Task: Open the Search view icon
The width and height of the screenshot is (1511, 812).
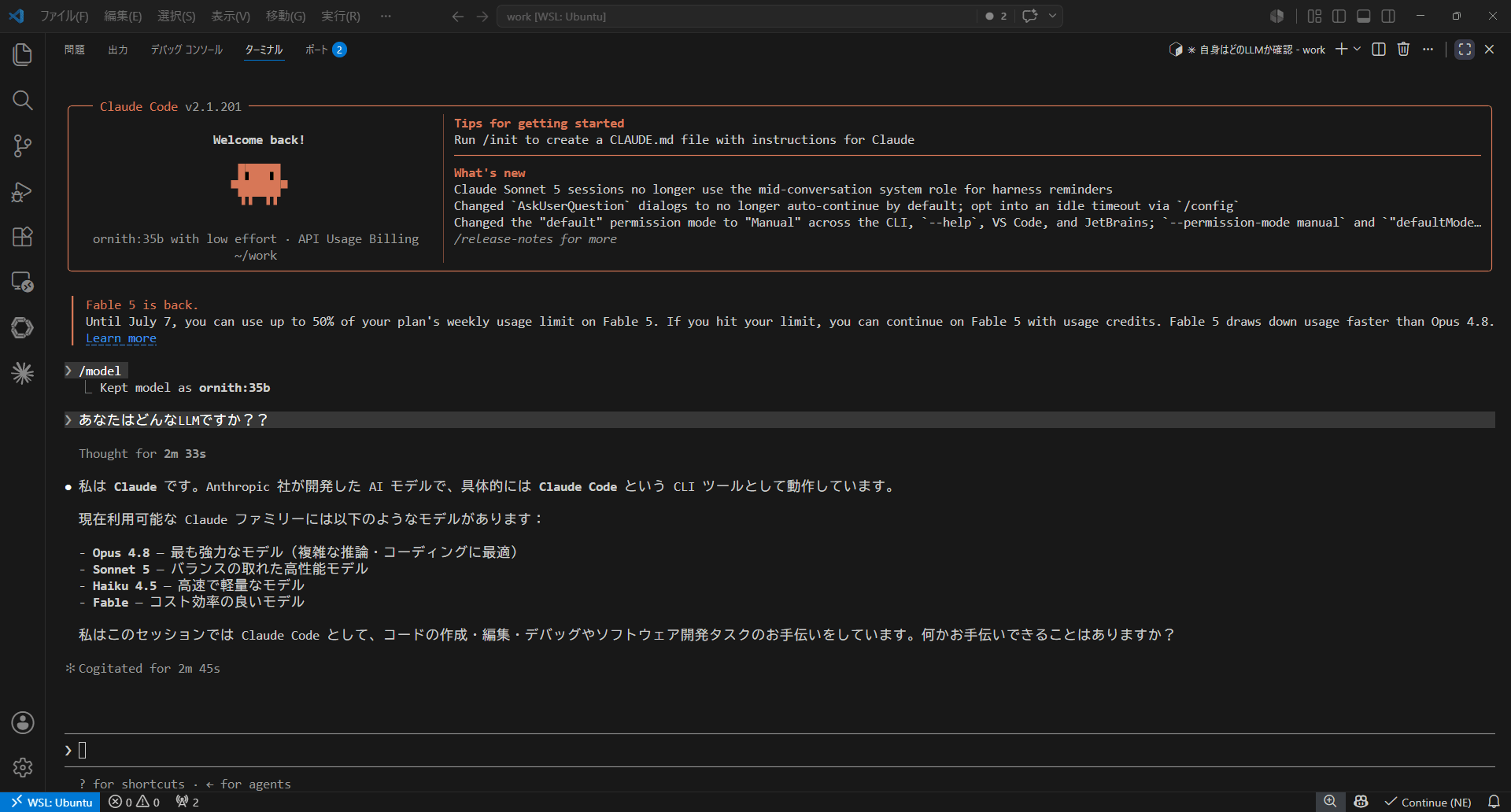Action: (x=23, y=100)
